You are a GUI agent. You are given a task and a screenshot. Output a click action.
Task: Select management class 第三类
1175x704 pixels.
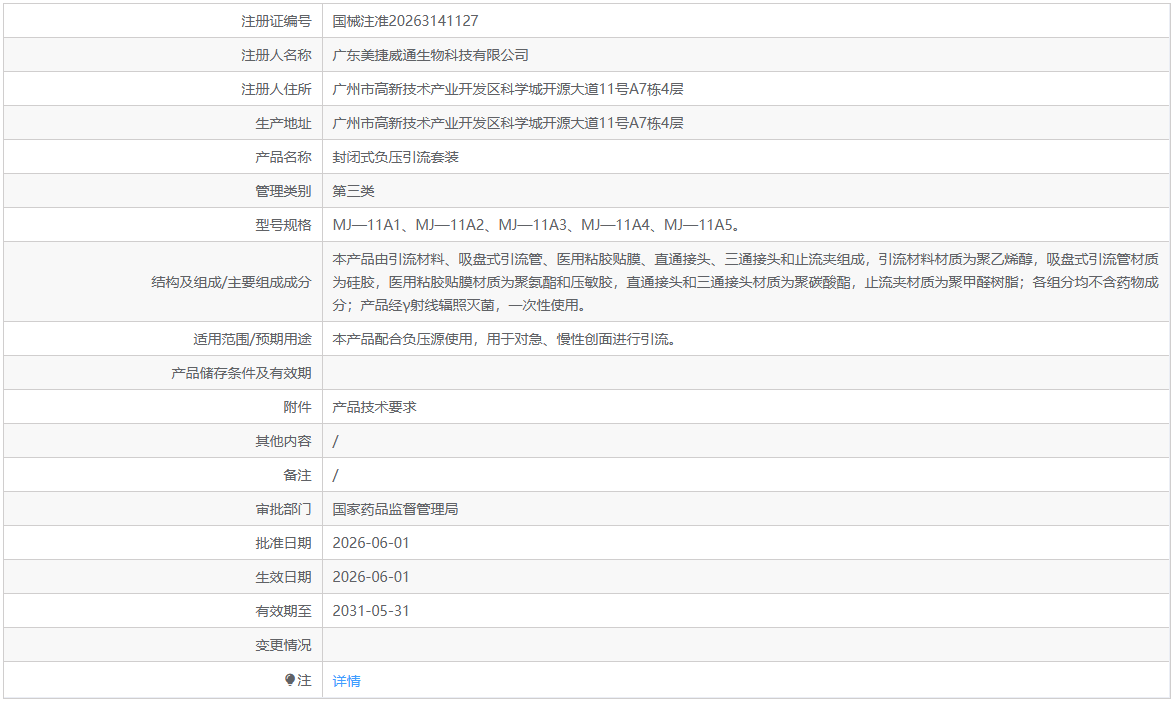click(x=353, y=190)
